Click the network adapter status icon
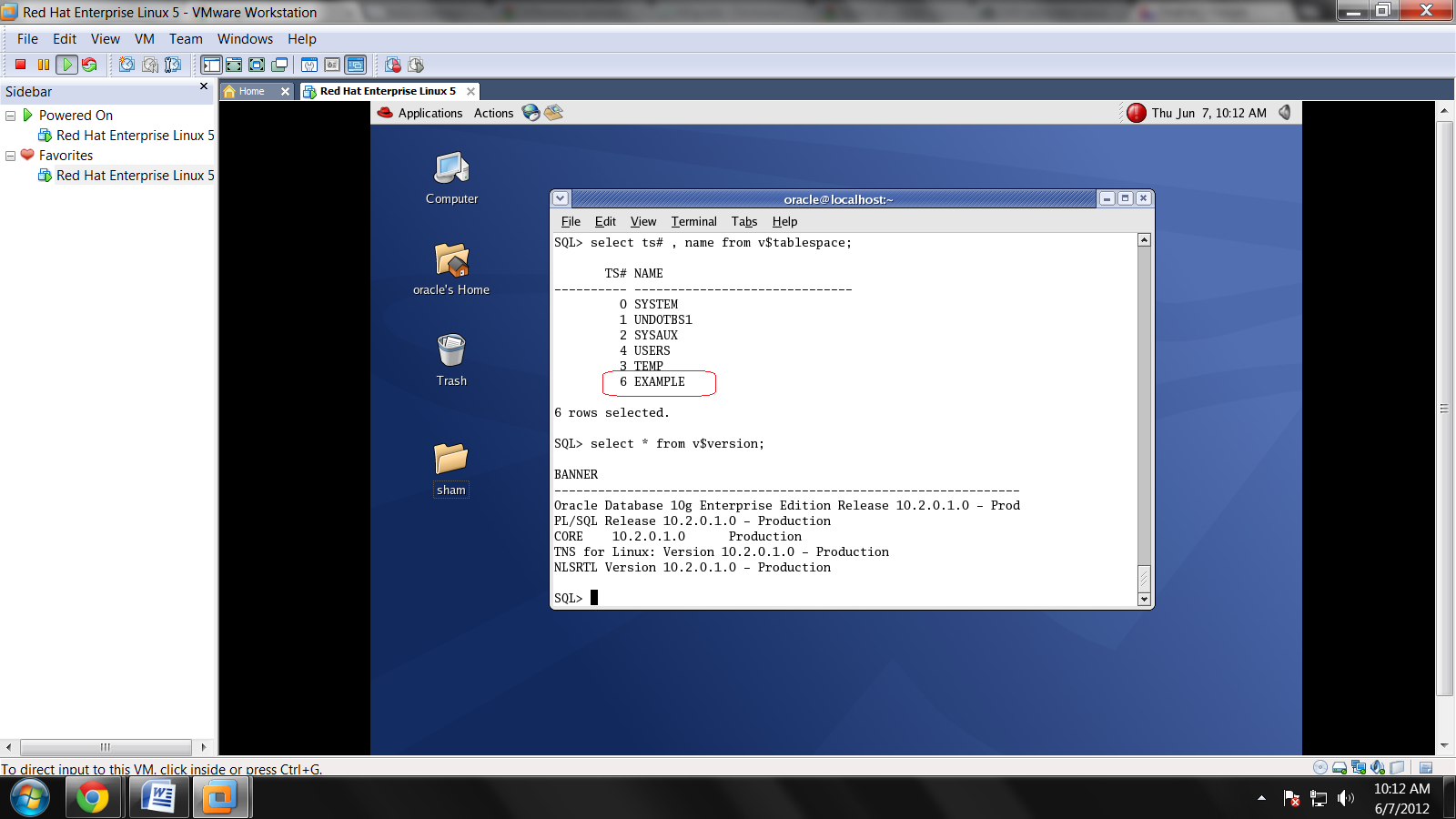 pos(1359,767)
